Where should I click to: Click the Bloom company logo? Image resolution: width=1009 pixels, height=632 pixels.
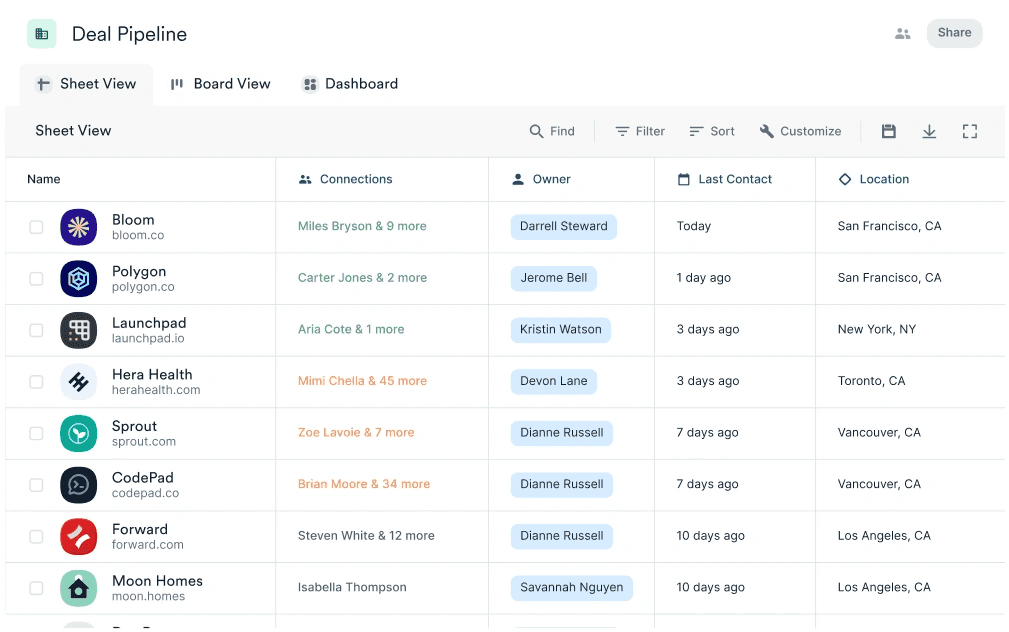click(79, 227)
